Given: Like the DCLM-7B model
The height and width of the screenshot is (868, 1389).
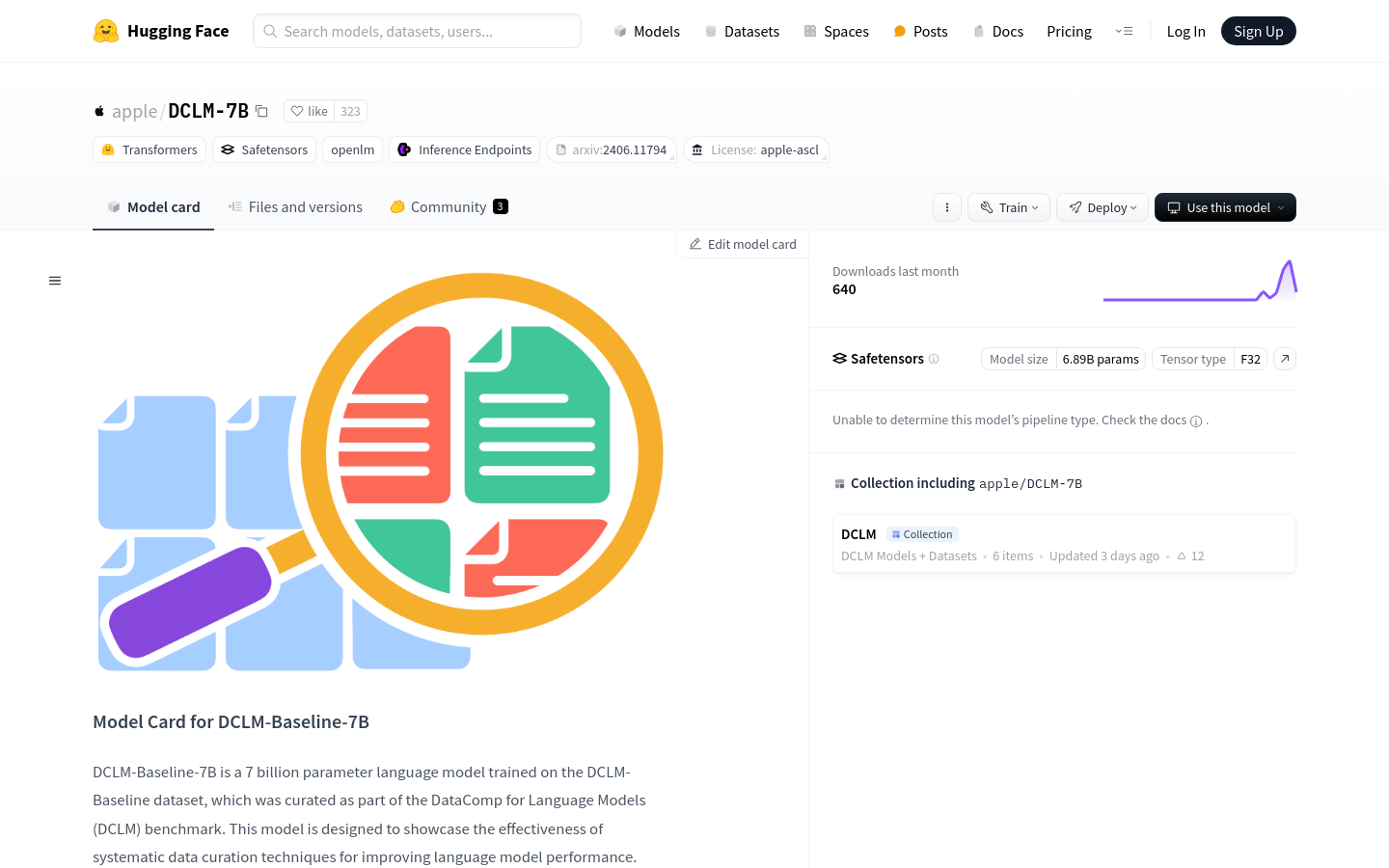Looking at the screenshot, I should pos(310,111).
